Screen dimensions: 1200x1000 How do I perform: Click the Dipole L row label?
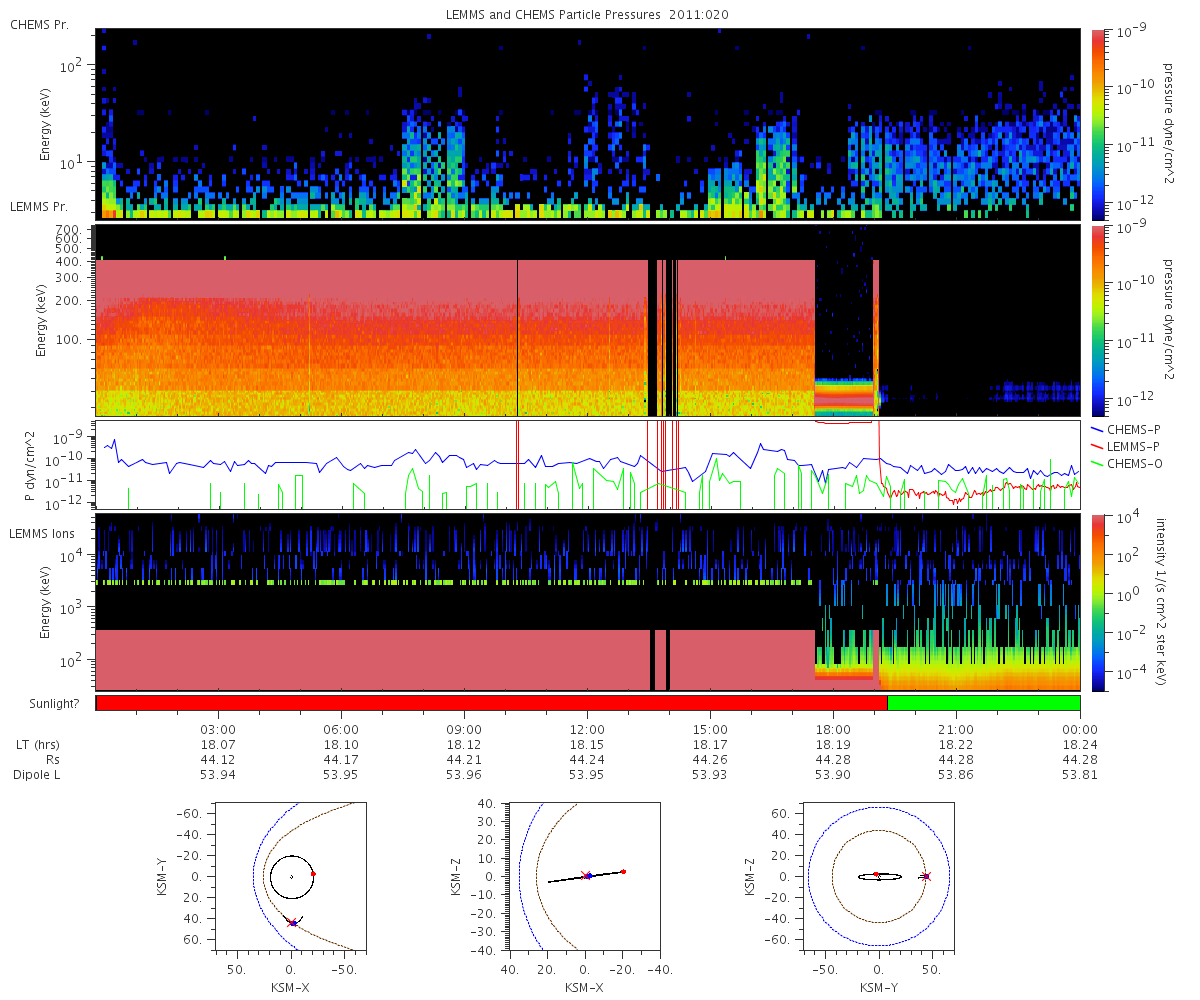tap(41, 775)
